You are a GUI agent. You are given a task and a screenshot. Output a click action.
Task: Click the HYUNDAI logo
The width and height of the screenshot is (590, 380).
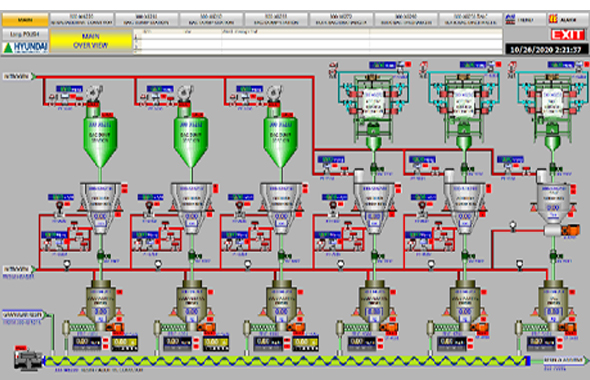point(25,47)
